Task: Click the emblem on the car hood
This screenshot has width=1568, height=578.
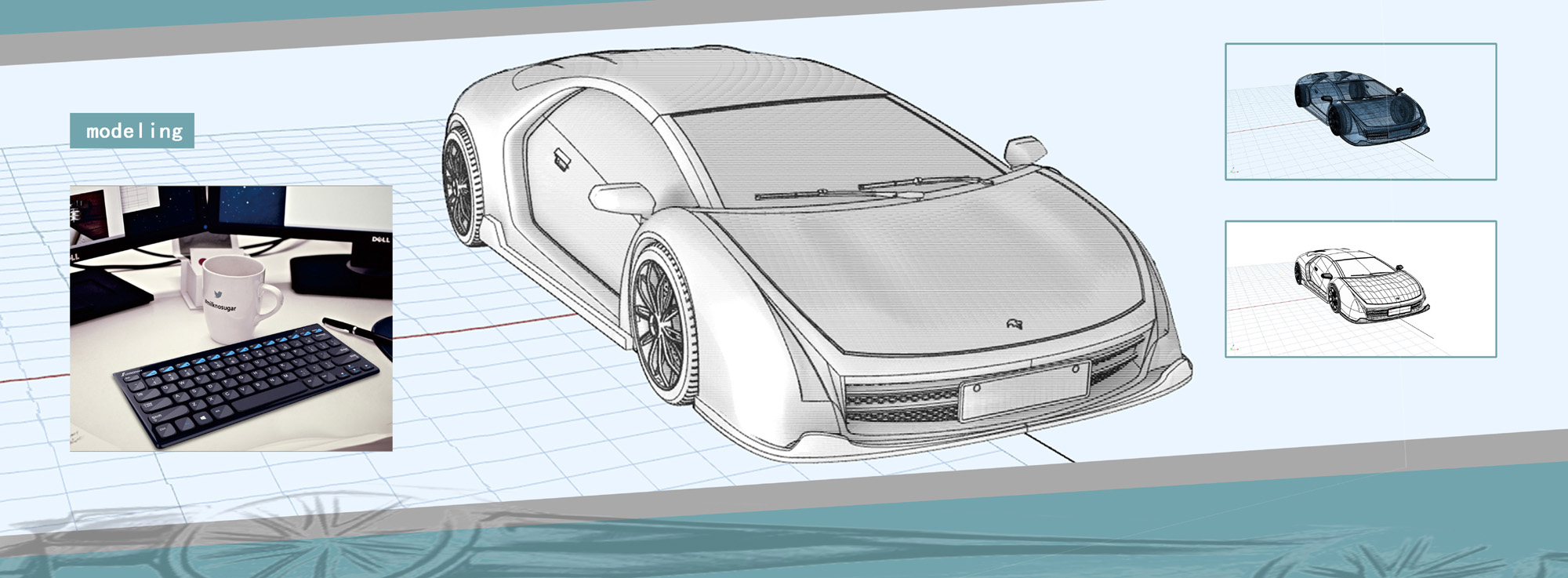Action: pos(1014,323)
